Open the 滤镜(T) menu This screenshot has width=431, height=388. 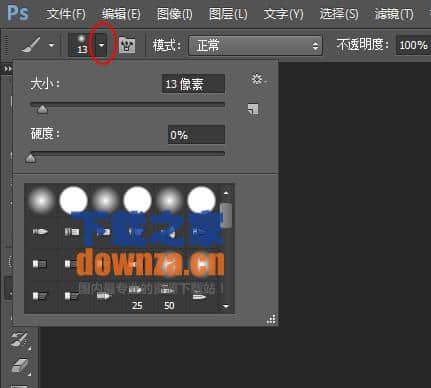394,14
